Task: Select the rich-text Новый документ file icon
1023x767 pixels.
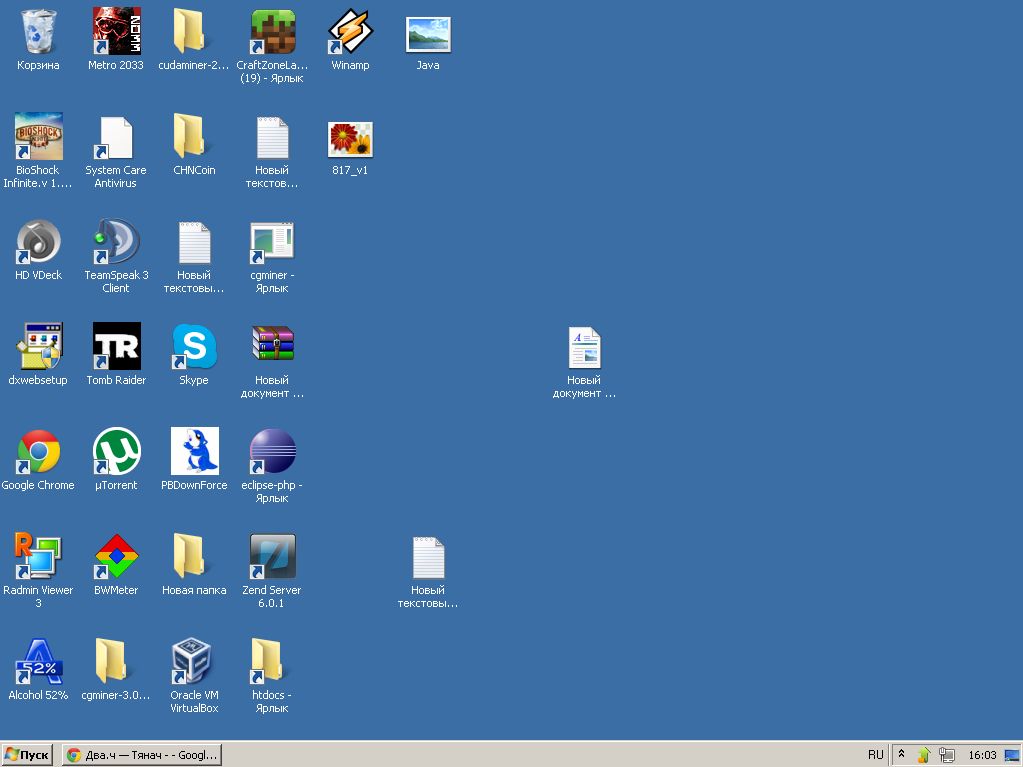Action: click(584, 348)
